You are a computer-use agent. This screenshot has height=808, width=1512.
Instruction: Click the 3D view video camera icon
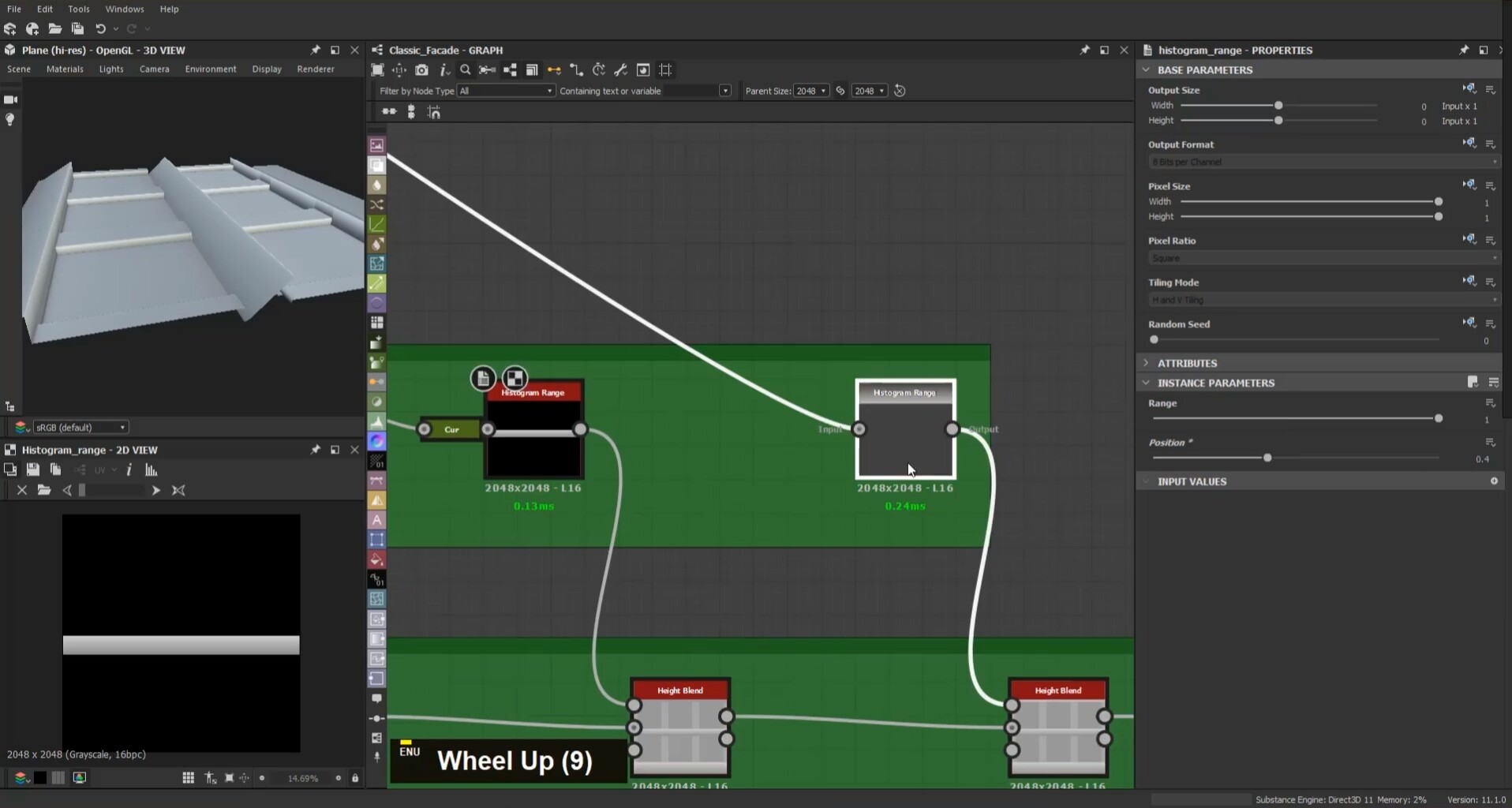10,99
